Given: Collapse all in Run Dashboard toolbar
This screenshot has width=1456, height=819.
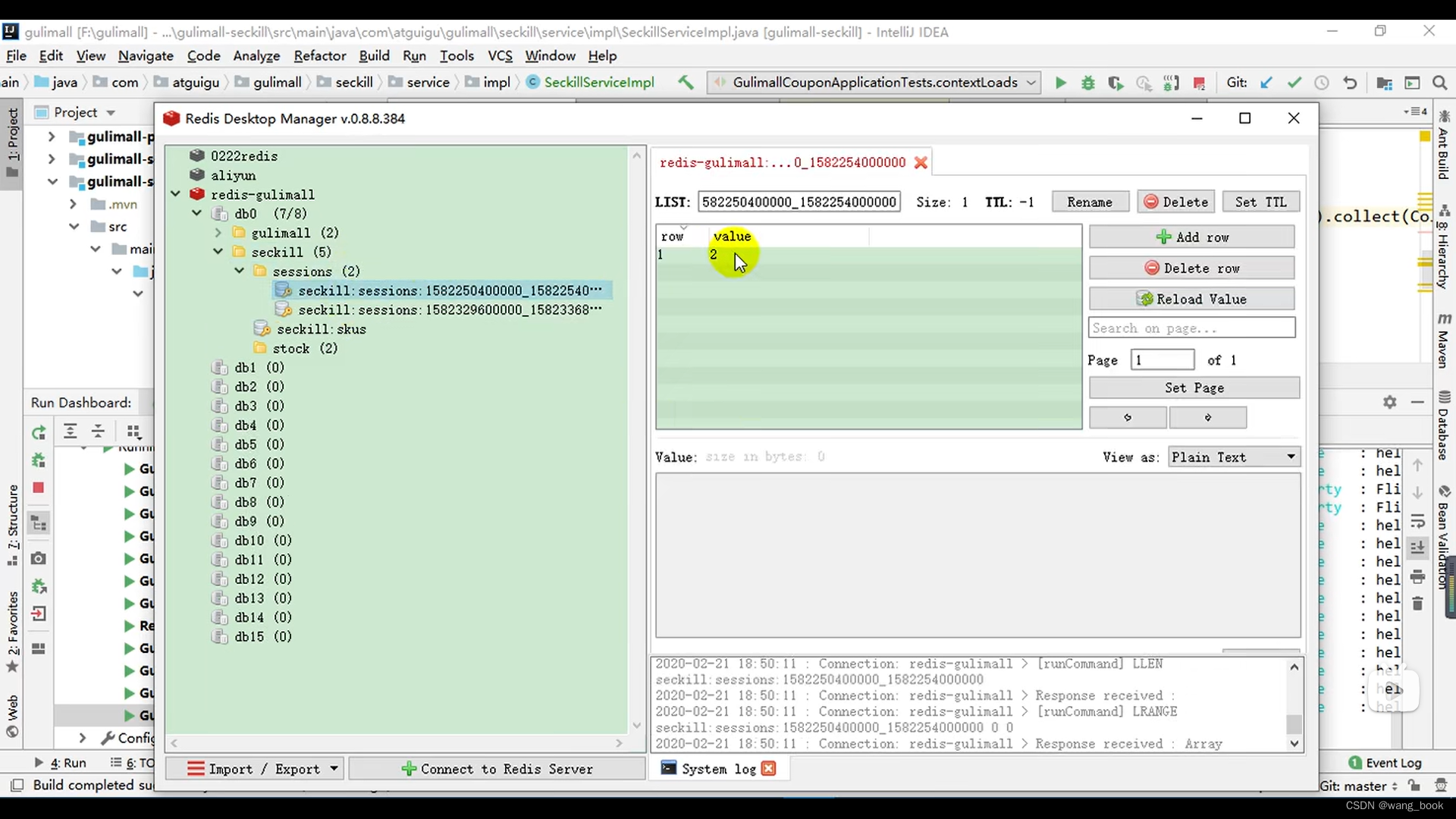Looking at the screenshot, I should point(98,431).
